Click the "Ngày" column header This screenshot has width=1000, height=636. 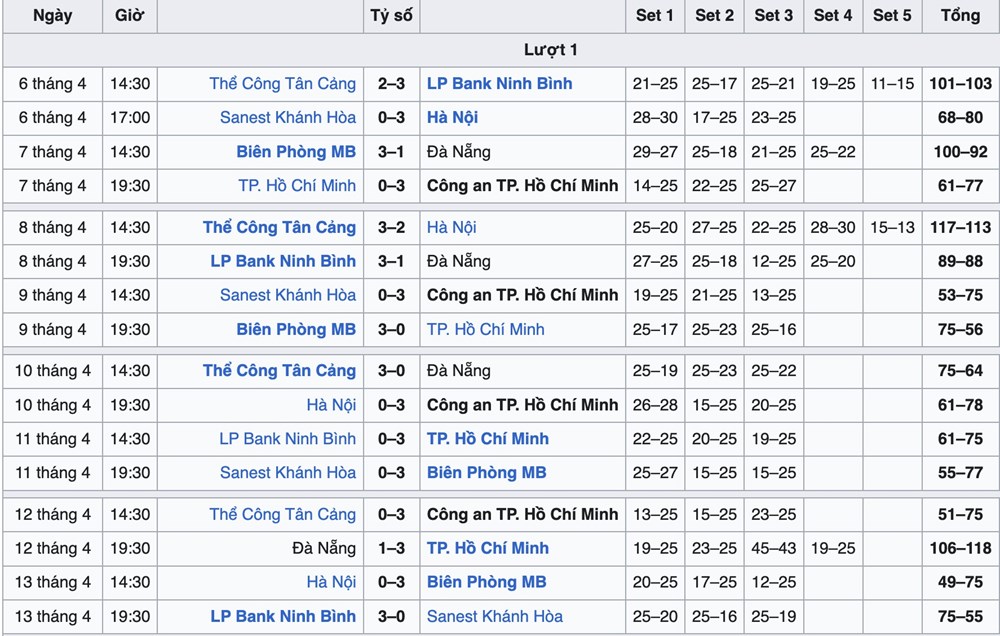(52, 16)
